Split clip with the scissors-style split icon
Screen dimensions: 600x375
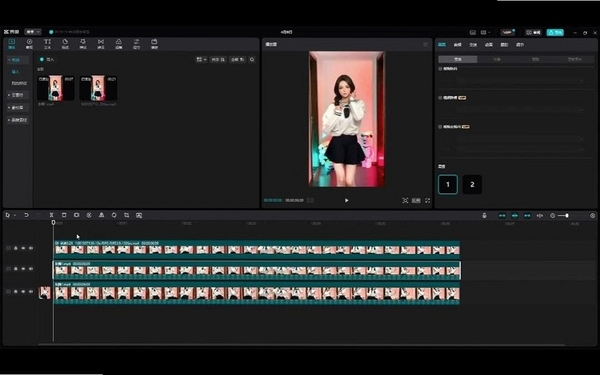pos(51,215)
